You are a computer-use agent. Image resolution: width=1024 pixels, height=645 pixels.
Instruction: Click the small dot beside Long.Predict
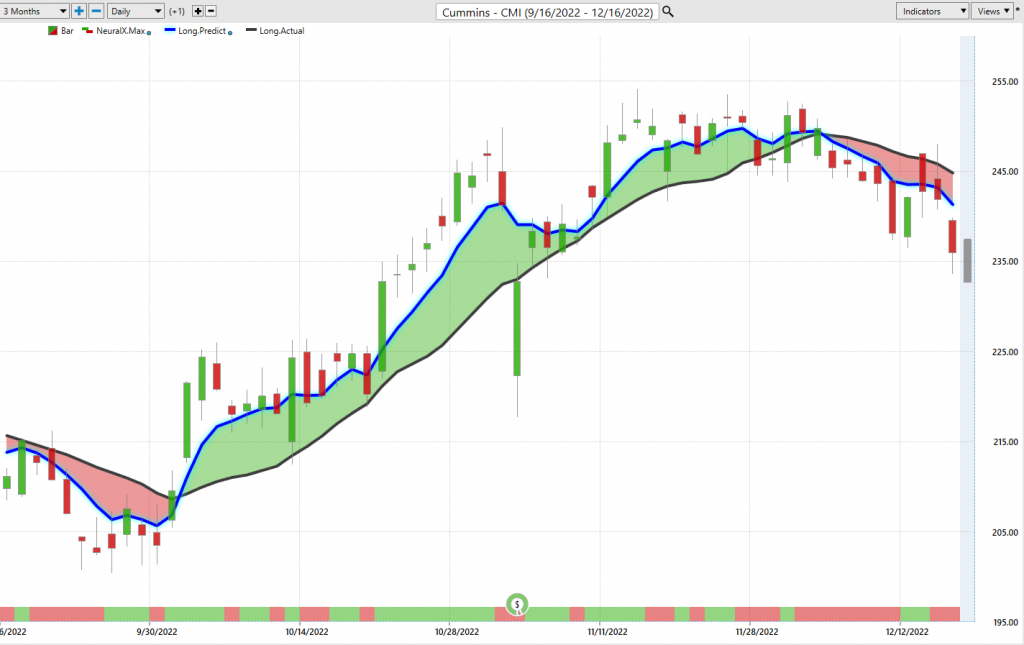tap(230, 33)
